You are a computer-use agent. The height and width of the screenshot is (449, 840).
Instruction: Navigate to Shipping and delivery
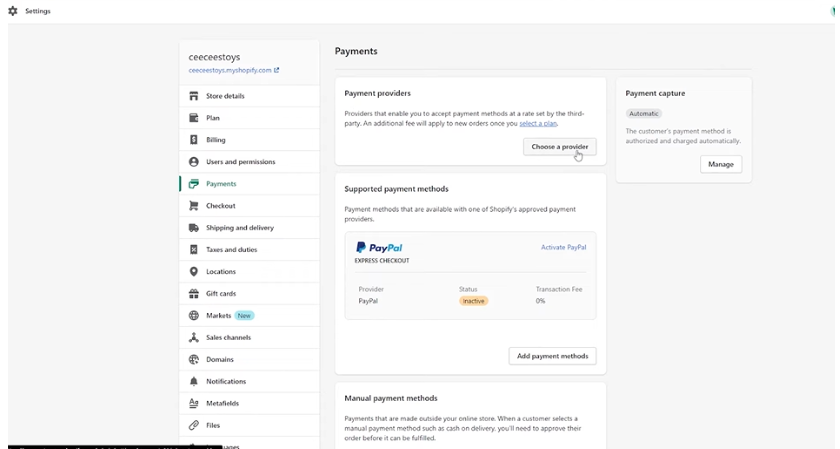(x=249, y=228)
